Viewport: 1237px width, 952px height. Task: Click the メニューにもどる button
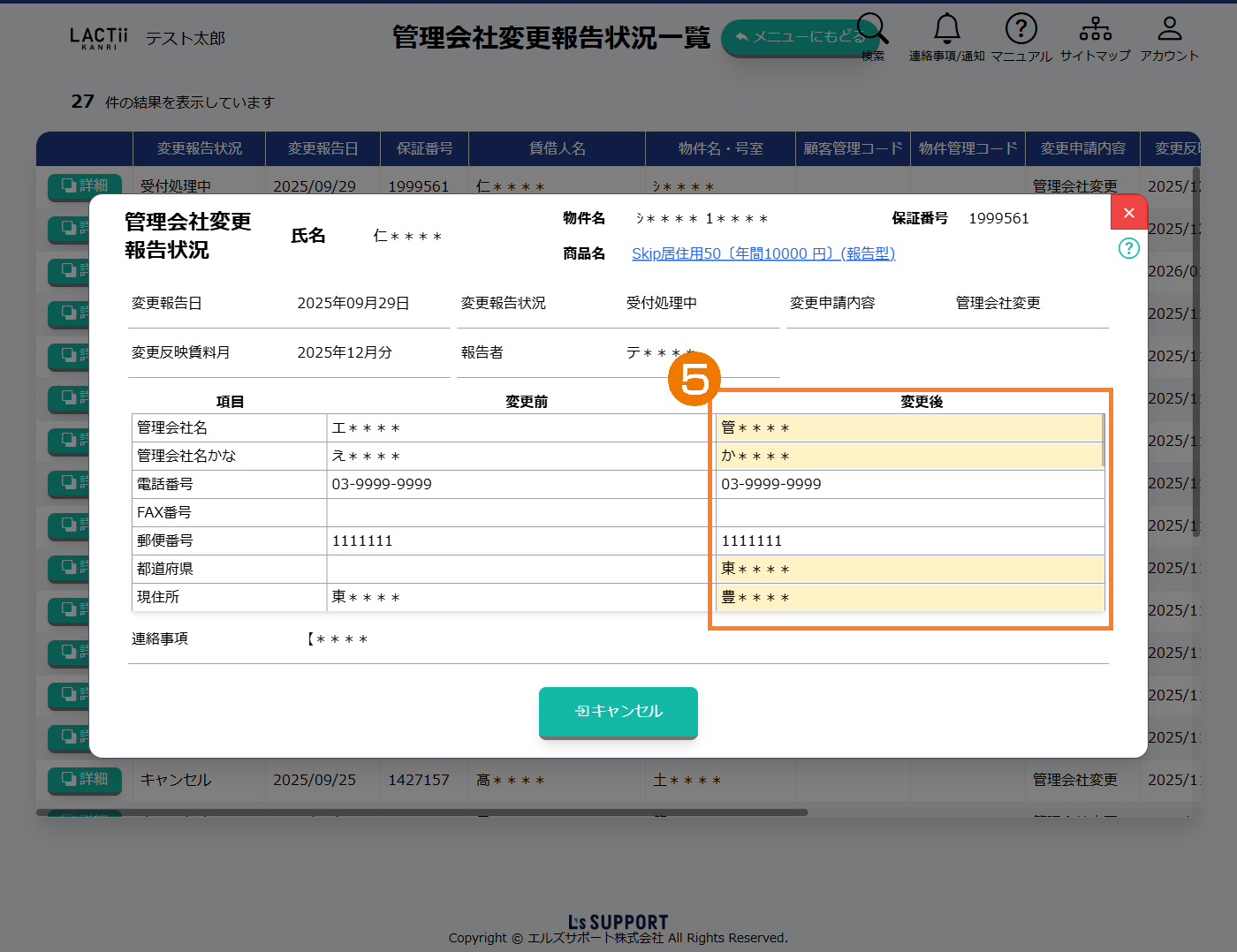795,37
